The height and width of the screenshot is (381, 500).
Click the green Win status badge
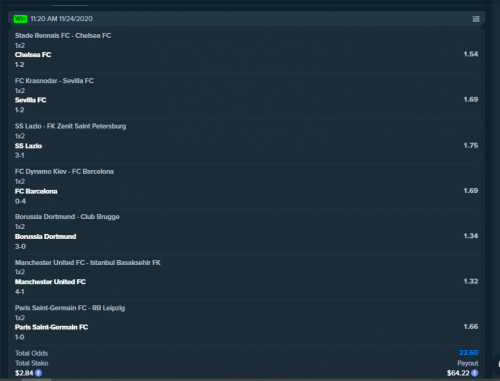20,19
